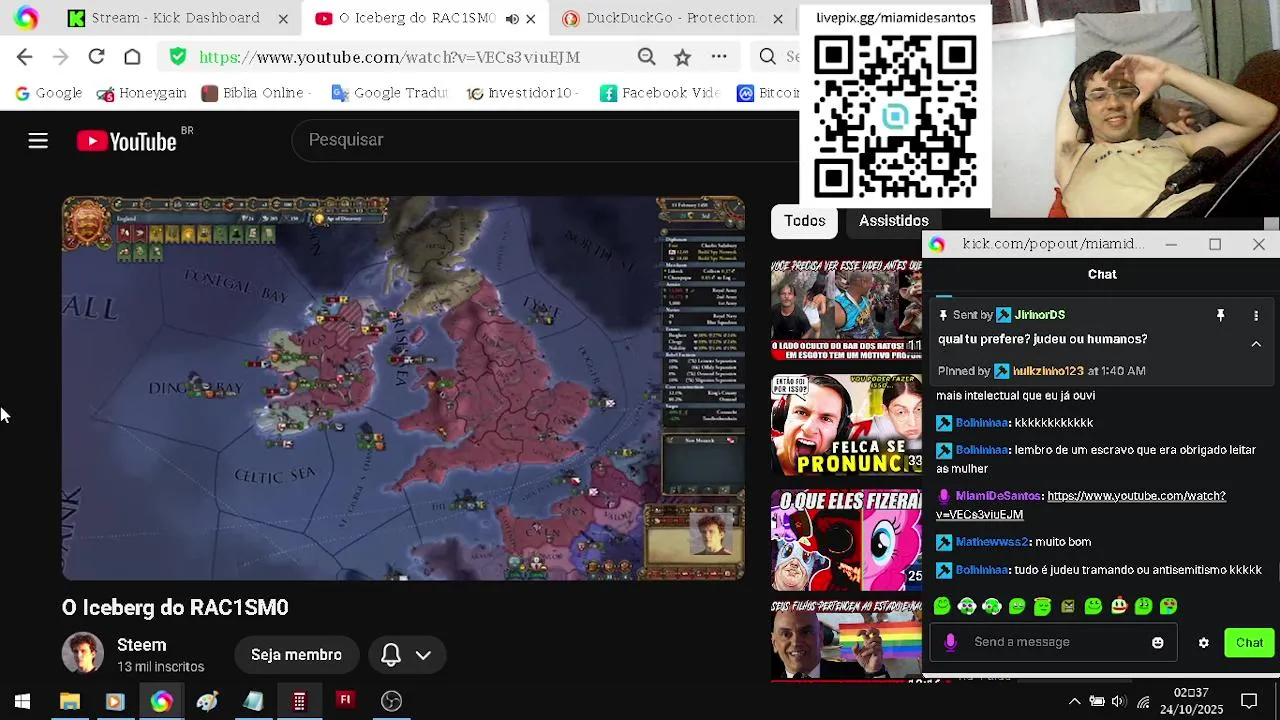1280x720 pixels.
Task: Open volume control in system tray
Action: 1119,701
